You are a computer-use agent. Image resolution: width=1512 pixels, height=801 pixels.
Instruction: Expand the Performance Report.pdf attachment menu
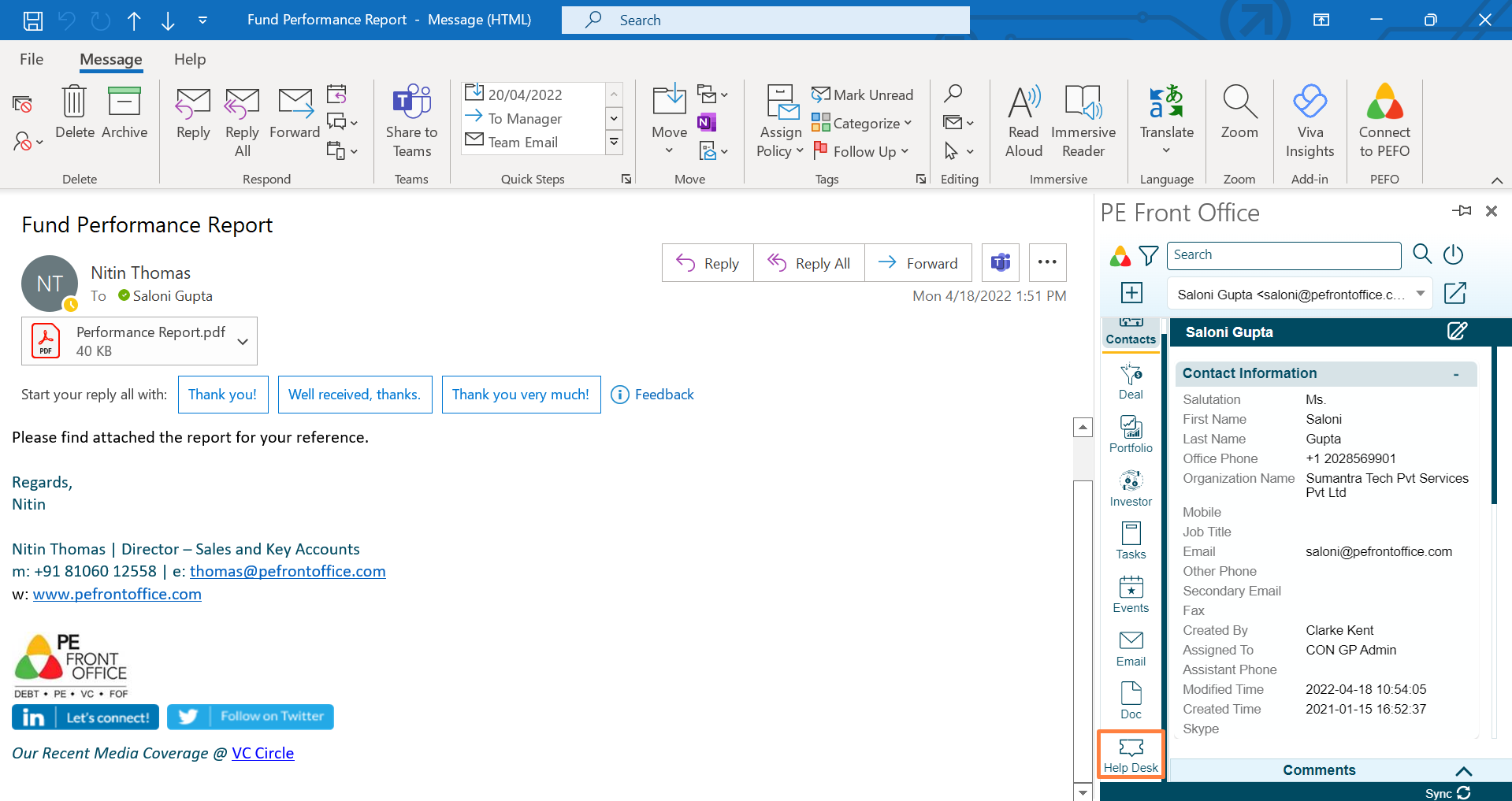tap(242, 341)
